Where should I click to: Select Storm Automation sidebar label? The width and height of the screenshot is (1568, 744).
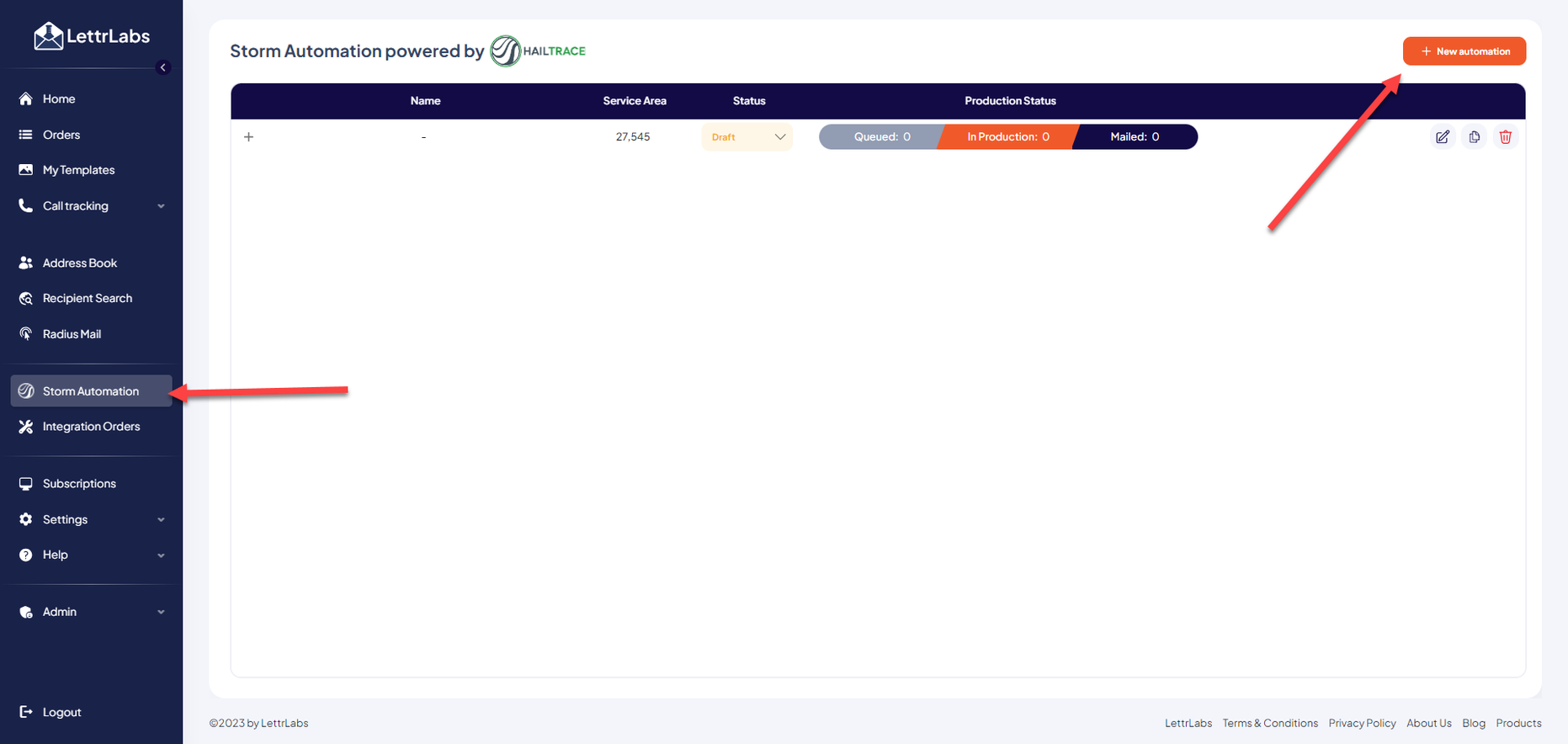[x=91, y=391]
